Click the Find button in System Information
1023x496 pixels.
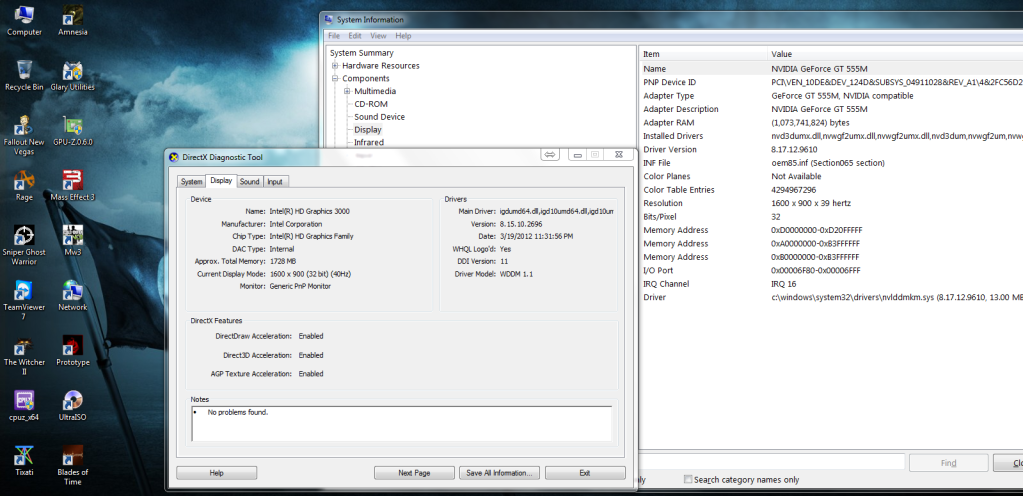click(949, 463)
